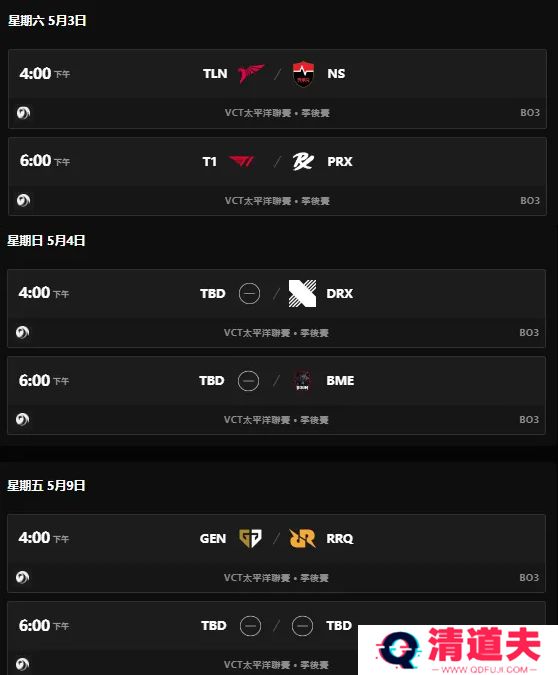Click the RRQ team name label
558x675 pixels.
340,539
